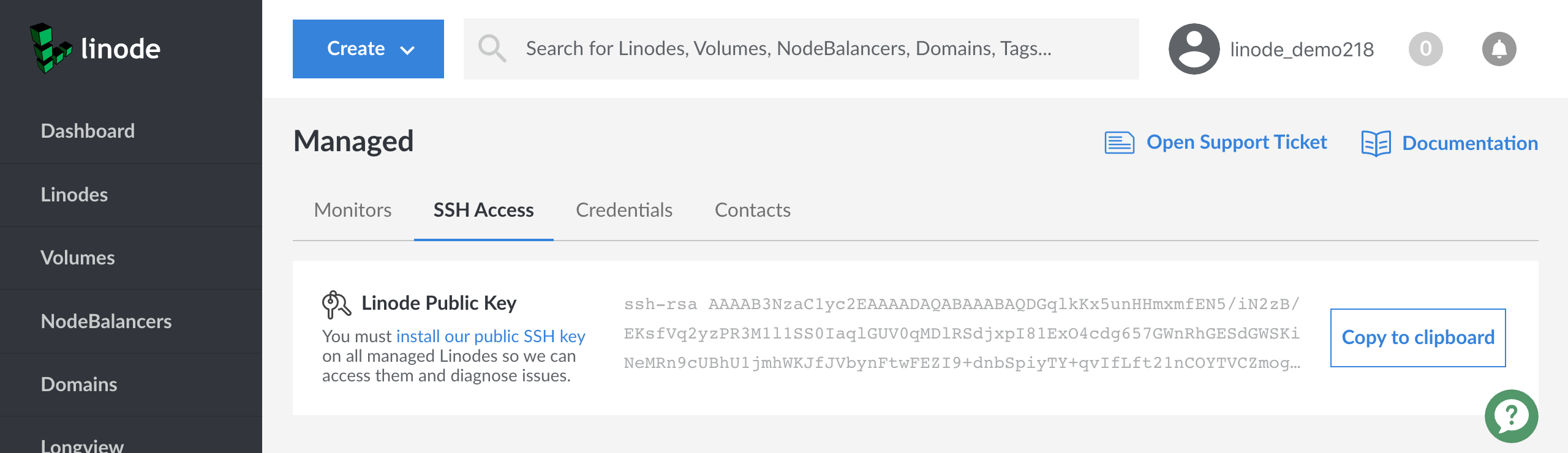Switch to the Credentials tab
Screen dimensions: 1568x453
624,210
